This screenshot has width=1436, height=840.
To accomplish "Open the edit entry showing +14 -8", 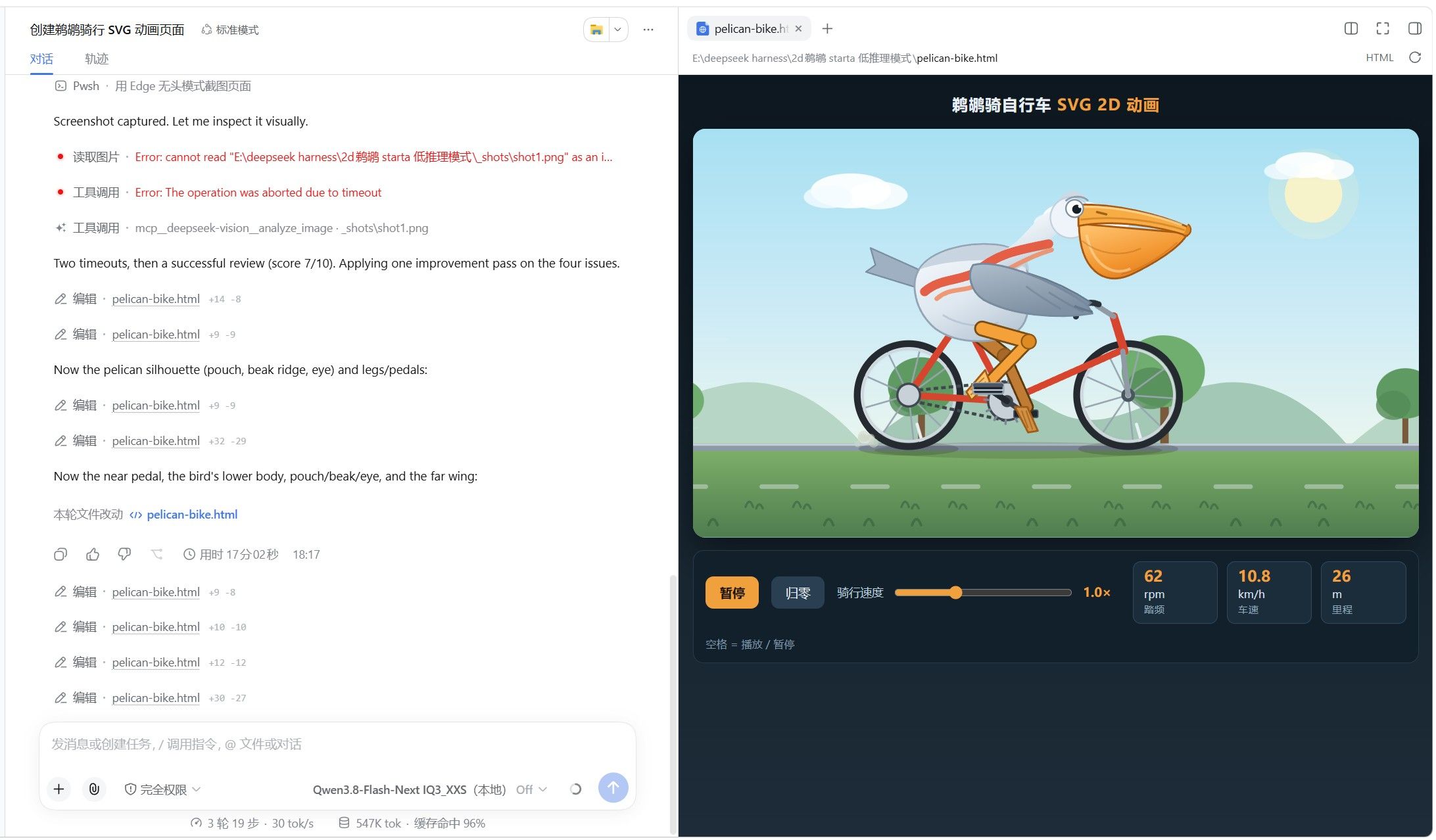I will [147, 299].
